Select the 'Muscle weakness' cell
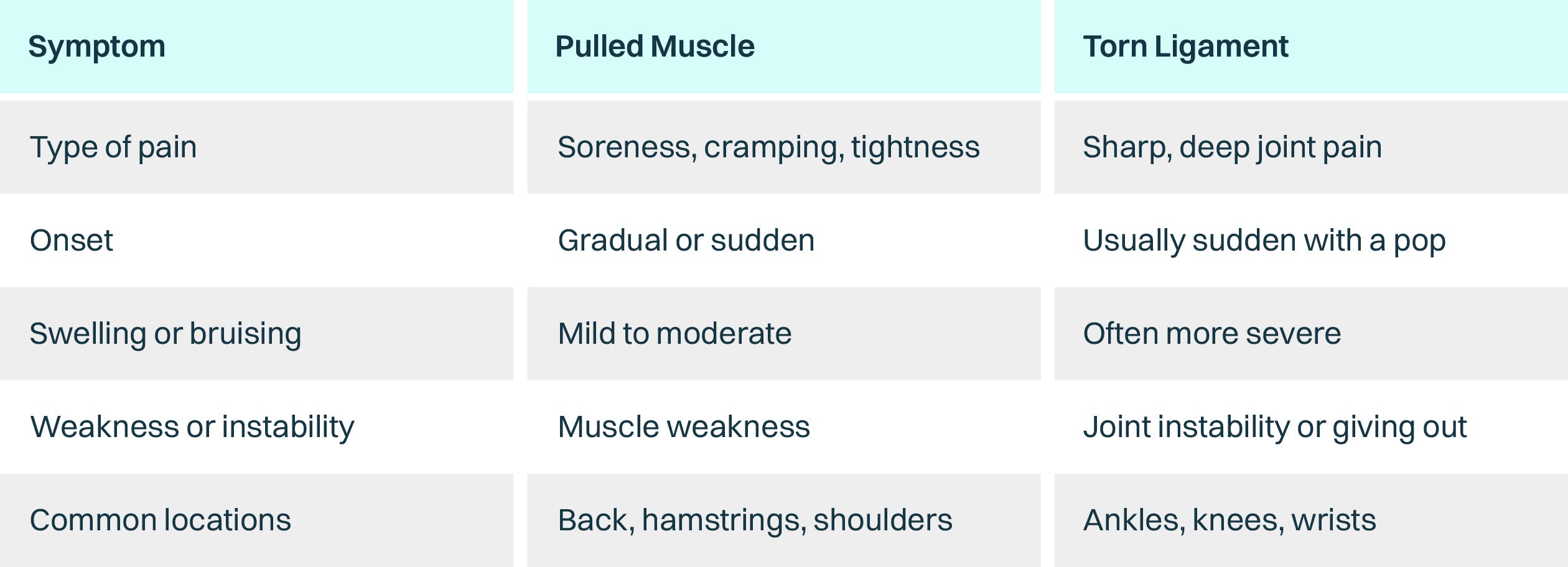This screenshot has width=1568, height=567. 684,427
